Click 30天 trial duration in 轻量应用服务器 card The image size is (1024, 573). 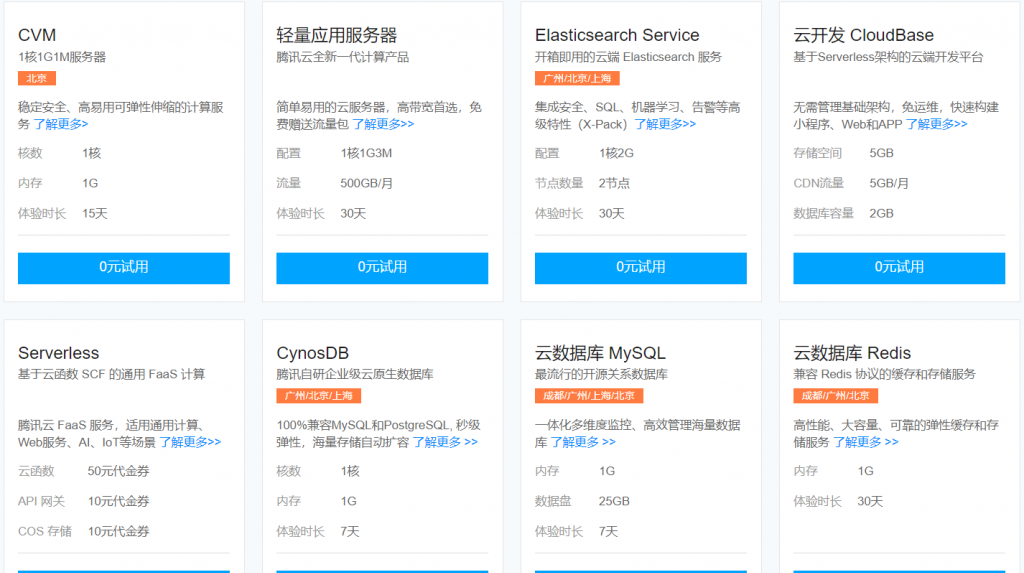pos(353,214)
